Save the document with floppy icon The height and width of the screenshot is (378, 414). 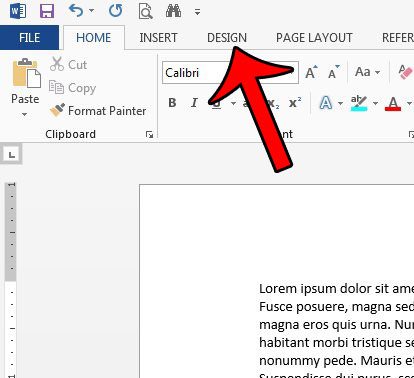(47, 11)
